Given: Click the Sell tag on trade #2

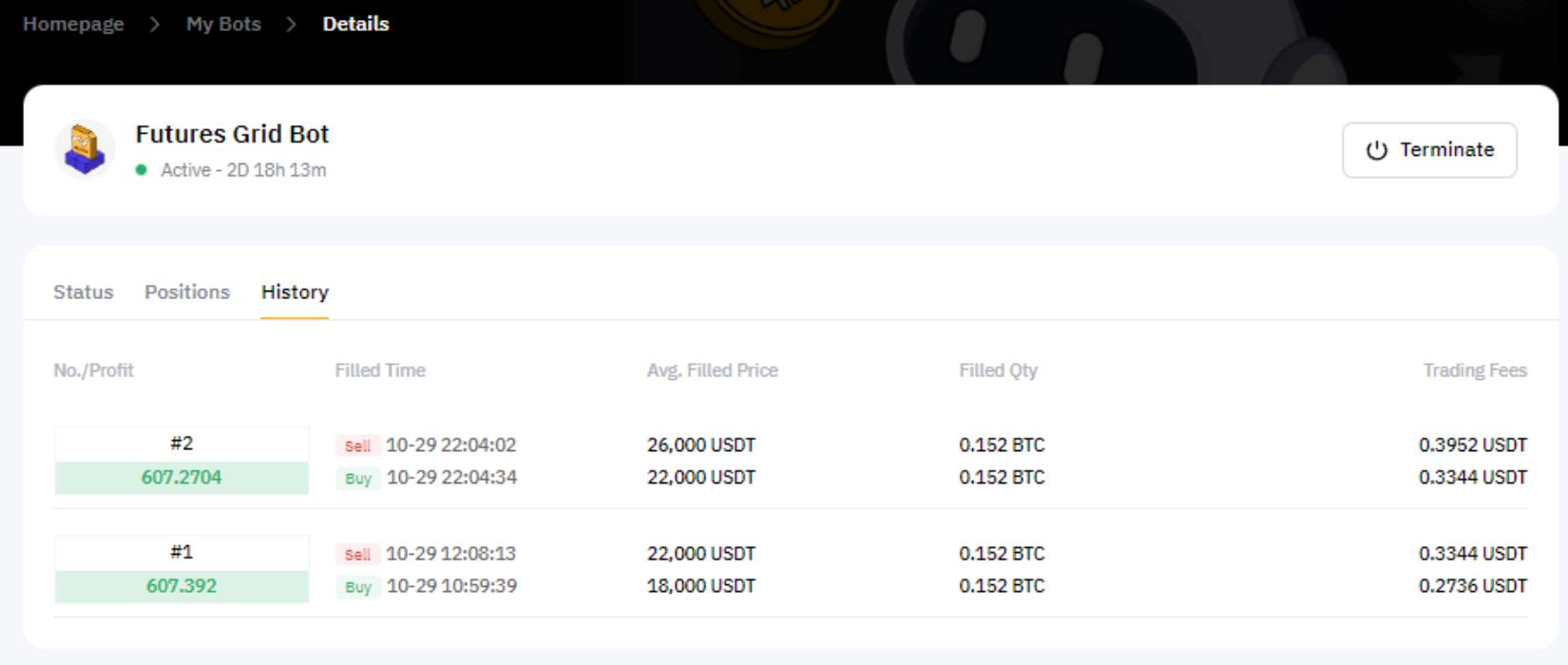Looking at the screenshot, I should click(357, 446).
